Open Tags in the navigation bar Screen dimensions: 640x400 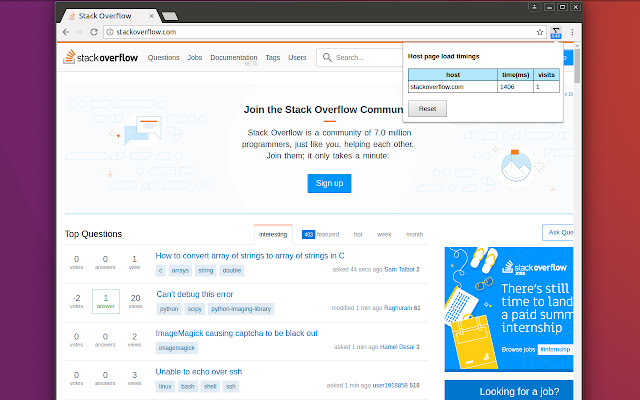click(273, 58)
